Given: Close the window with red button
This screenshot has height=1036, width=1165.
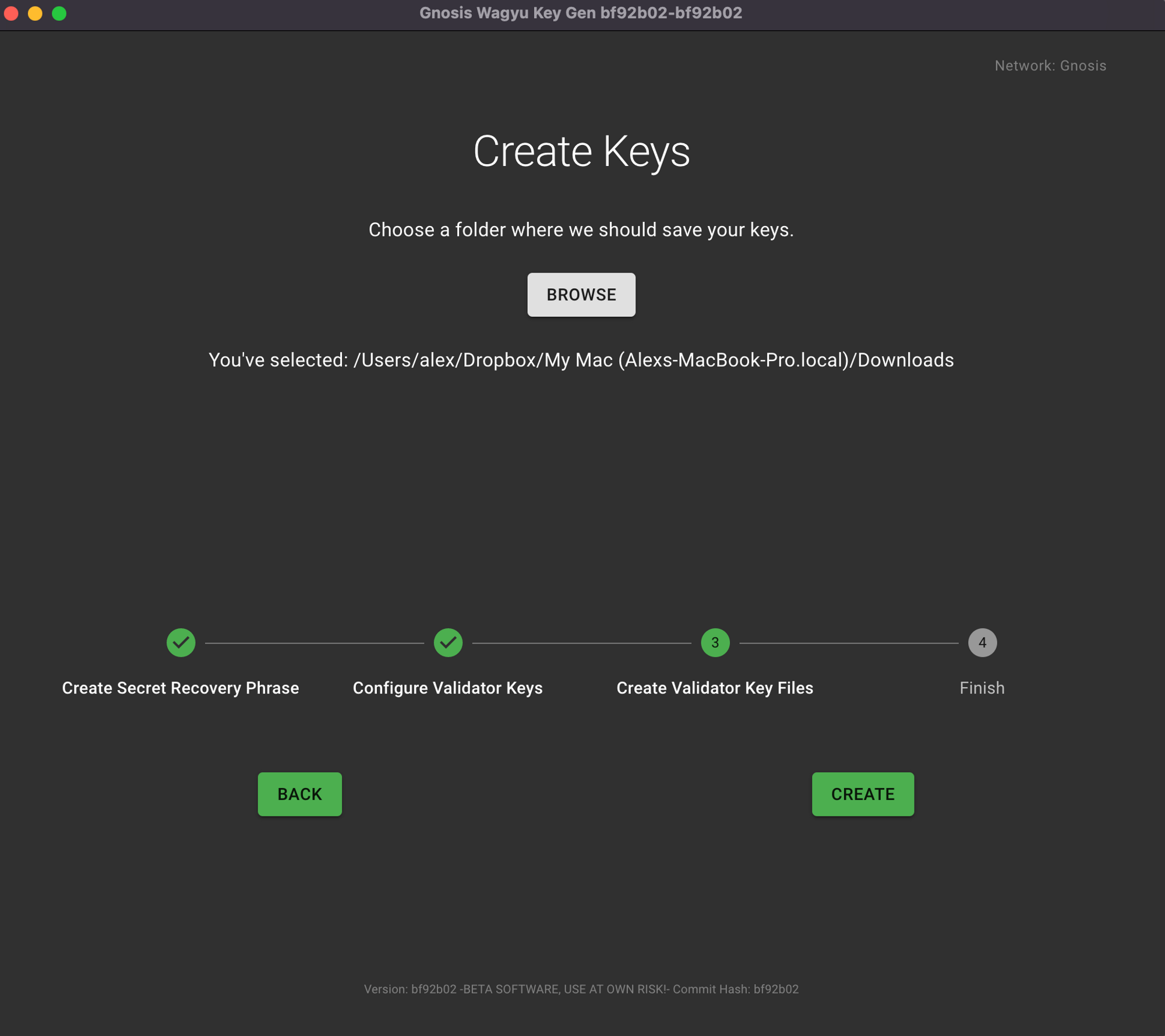Looking at the screenshot, I should [11, 13].
